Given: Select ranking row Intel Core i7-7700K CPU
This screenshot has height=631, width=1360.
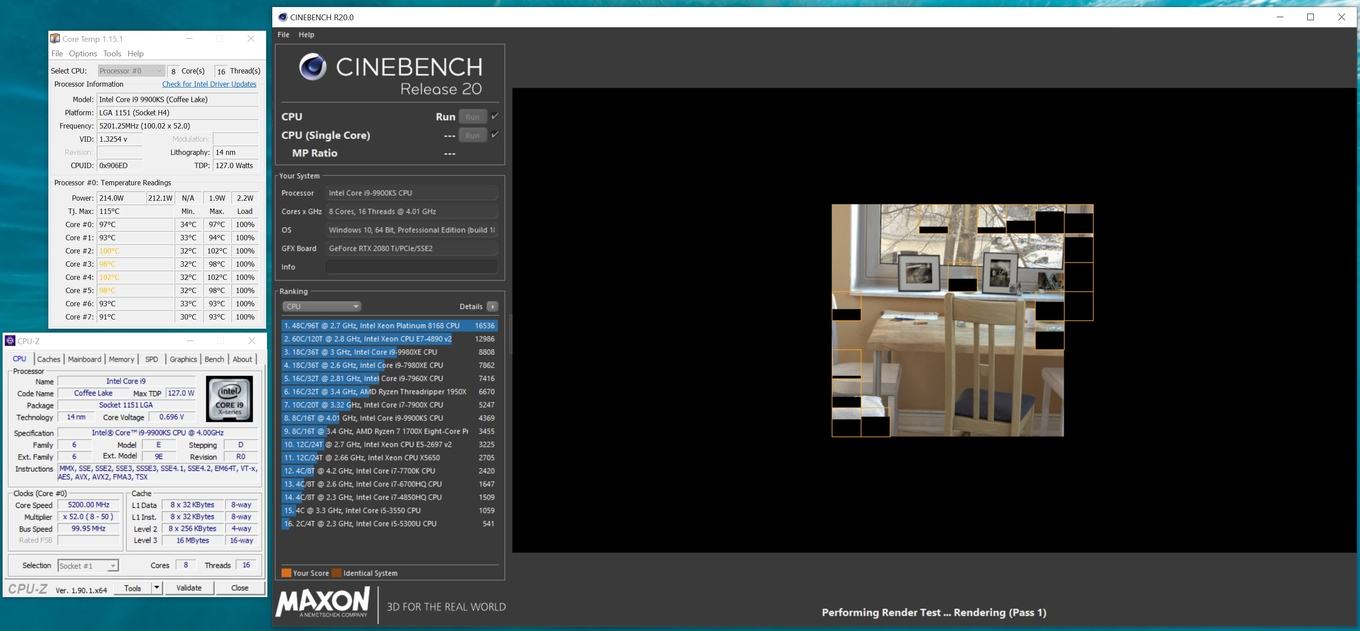Looking at the screenshot, I should [390, 471].
